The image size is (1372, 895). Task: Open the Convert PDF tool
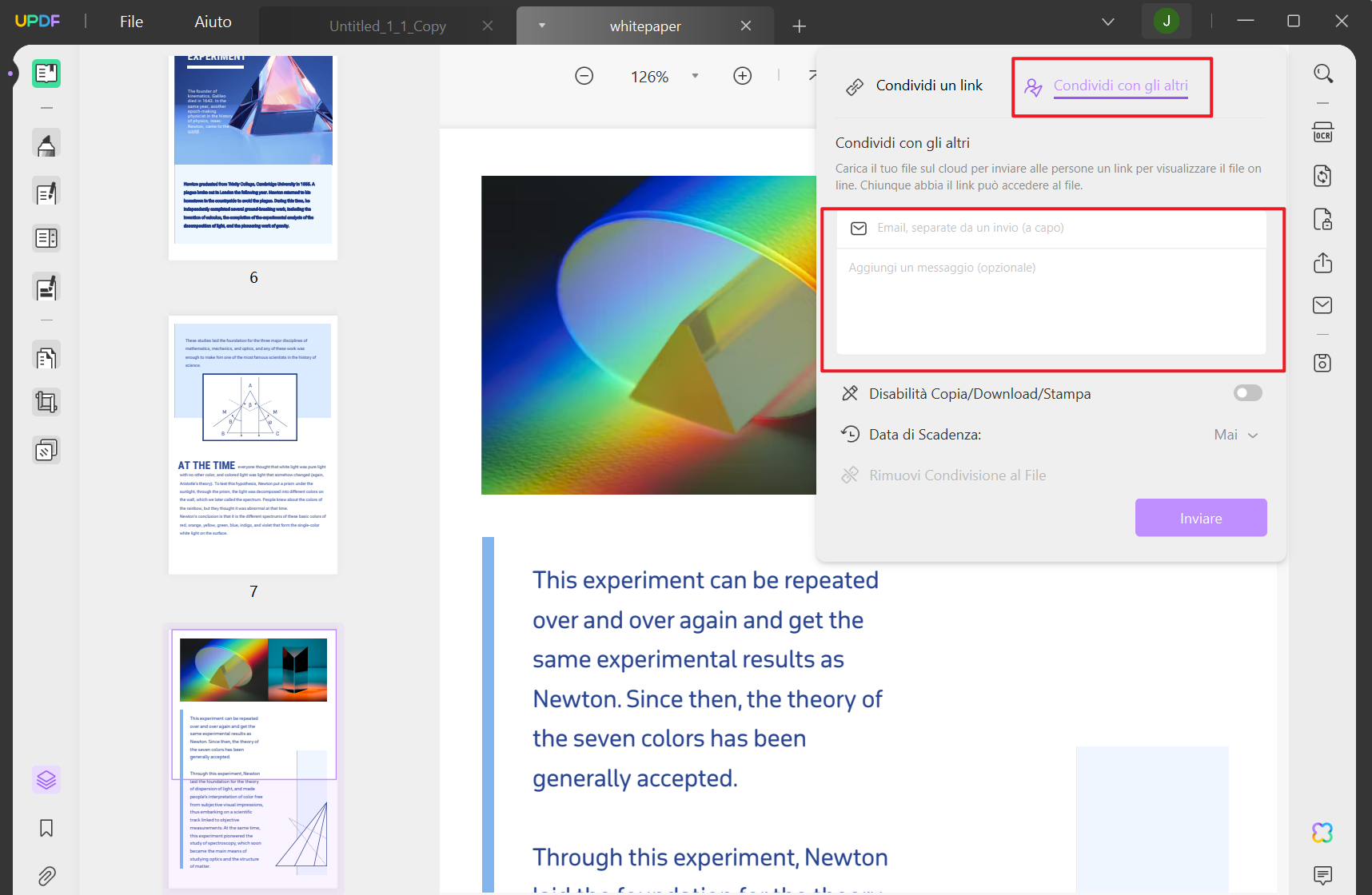tap(1323, 176)
